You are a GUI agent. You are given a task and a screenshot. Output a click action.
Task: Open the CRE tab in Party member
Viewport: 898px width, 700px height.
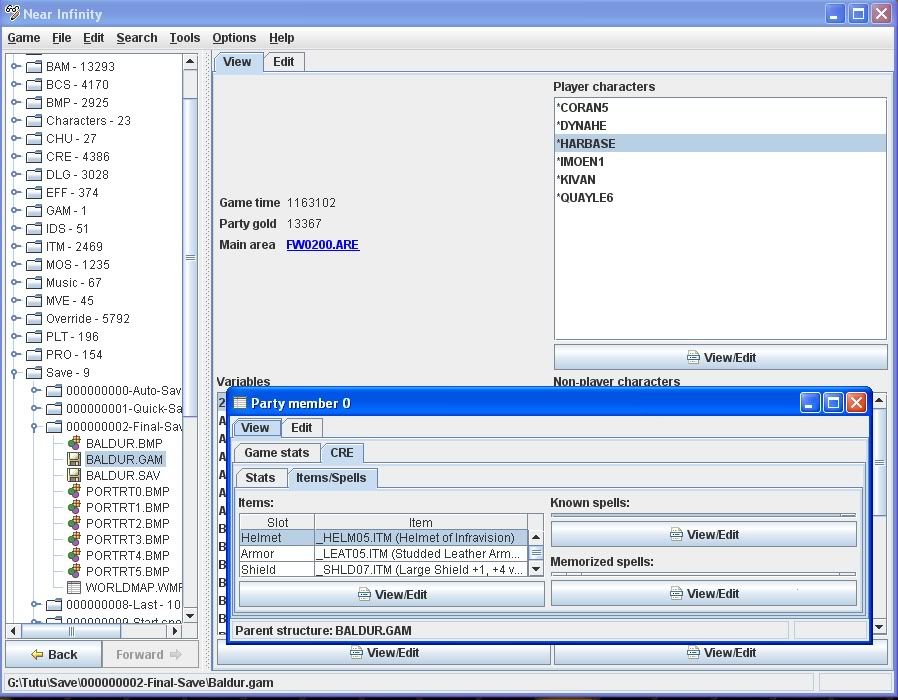point(342,452)
